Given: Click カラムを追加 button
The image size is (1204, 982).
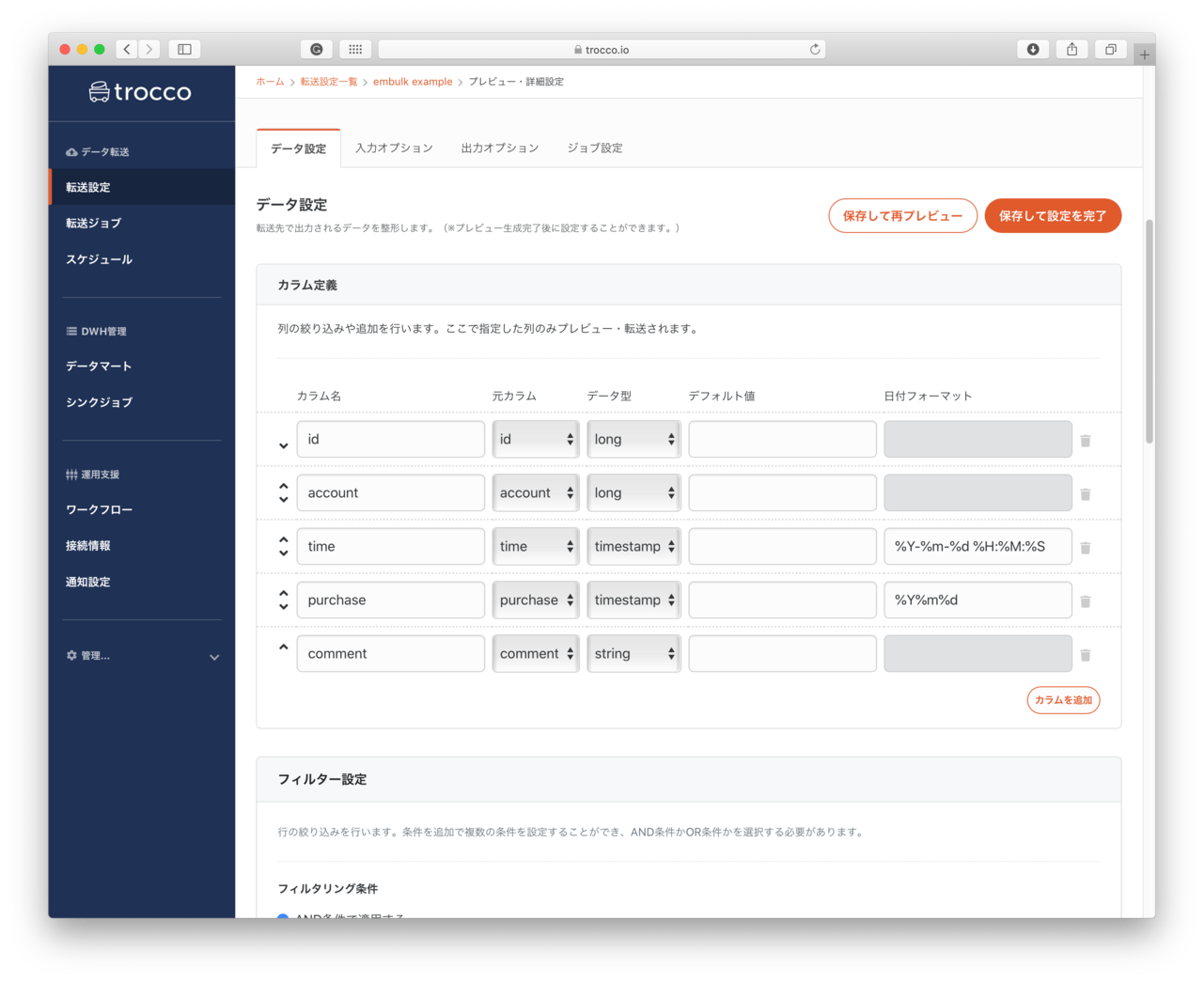Looking at the screenshot, I should 1063,700.
